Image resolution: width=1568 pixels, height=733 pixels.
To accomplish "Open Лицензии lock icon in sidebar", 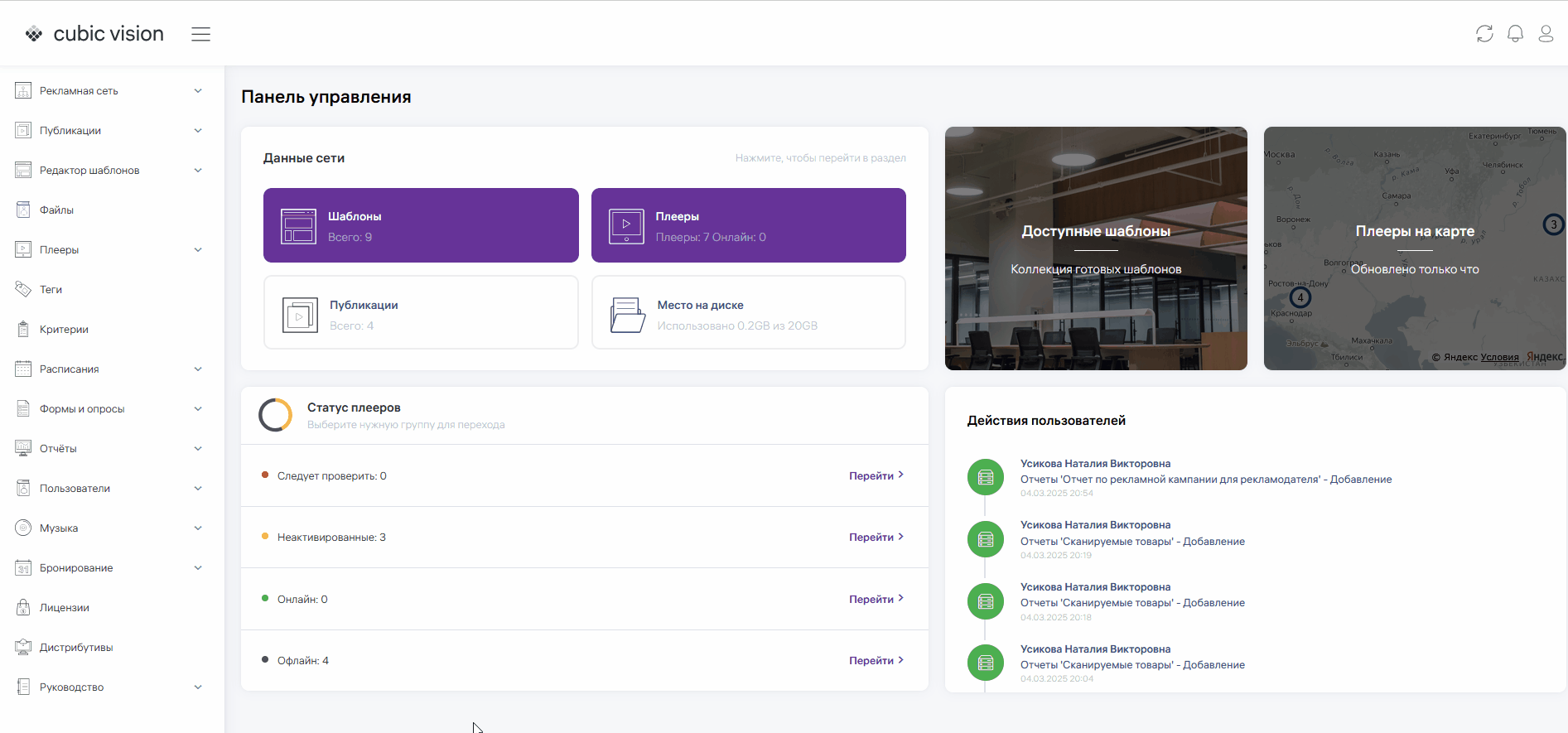I will [x=23, y=608].
